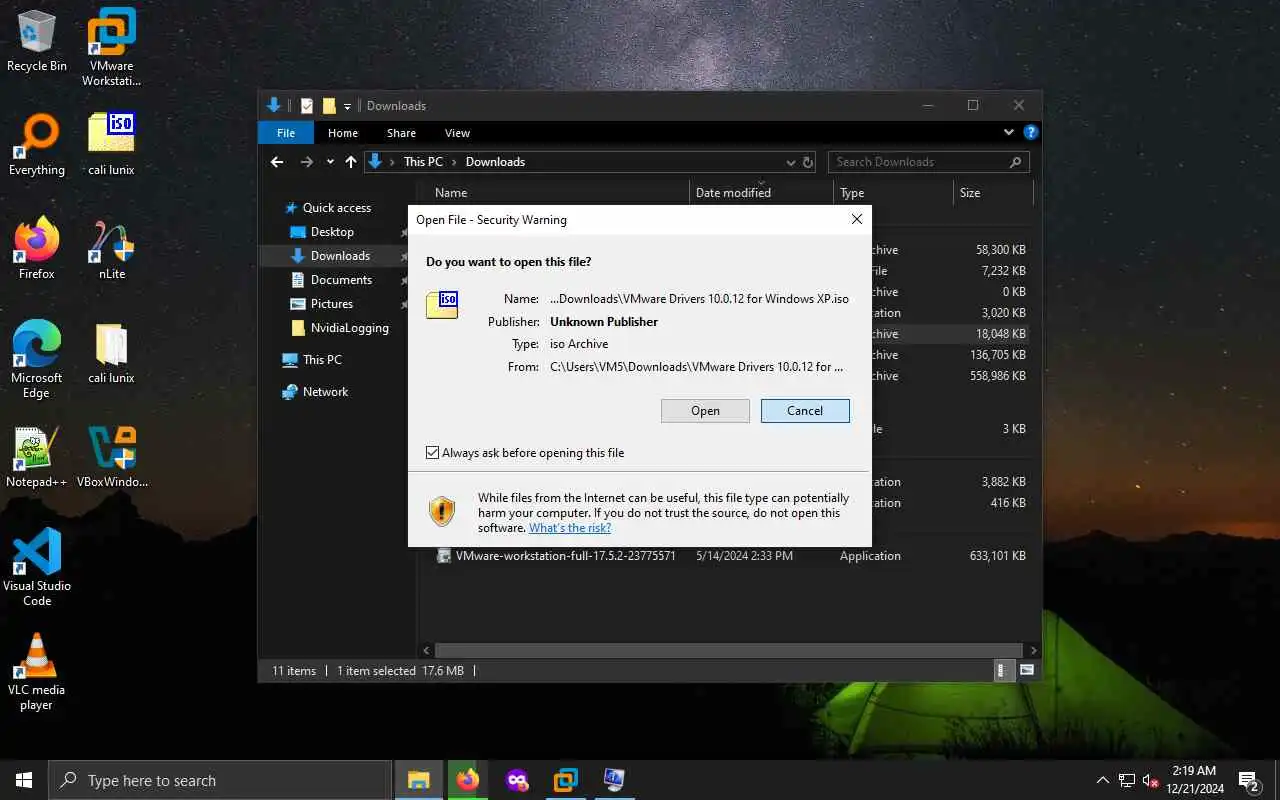Expand the ribbon chevron in Explorer

[x=1008, y=132]
